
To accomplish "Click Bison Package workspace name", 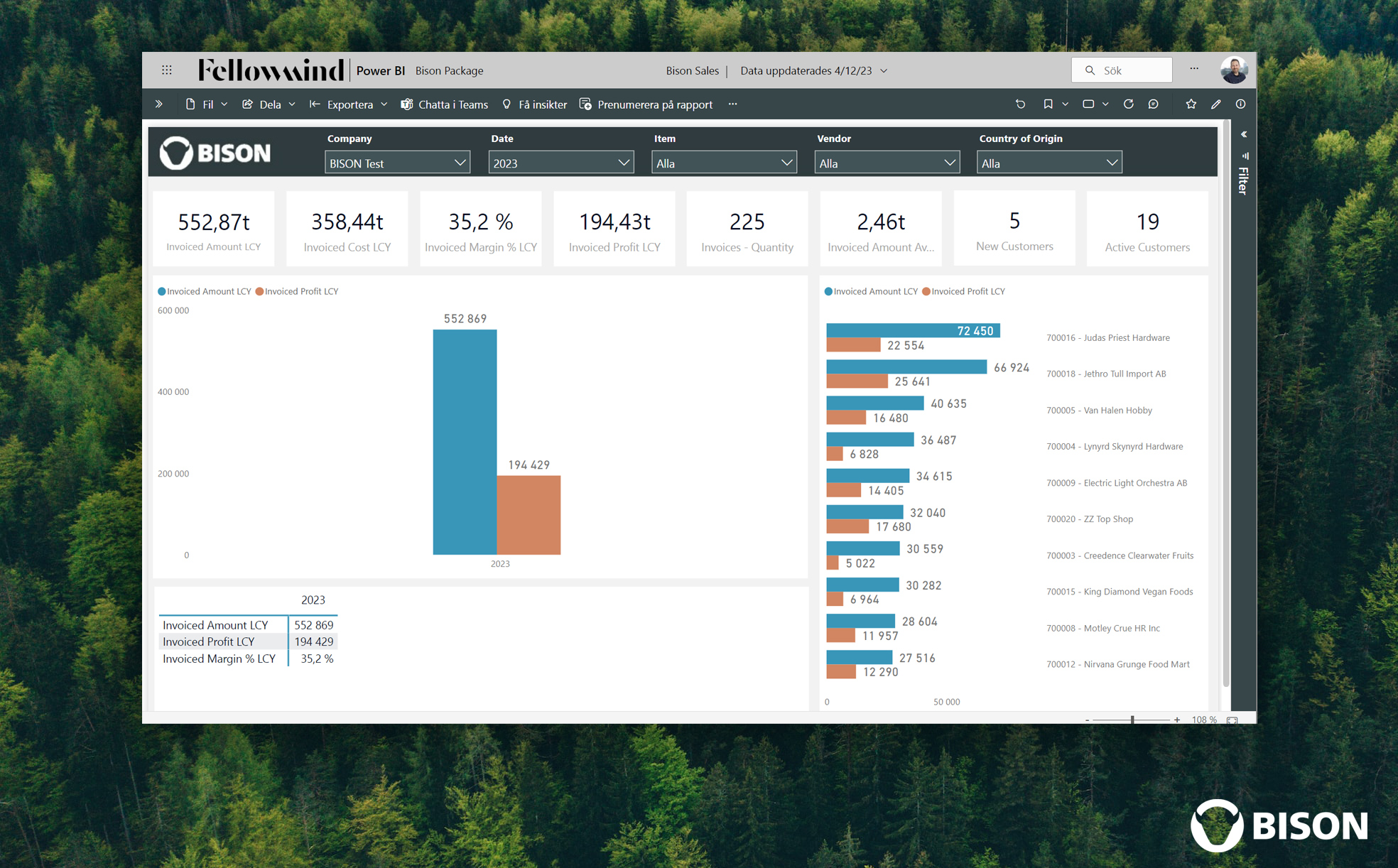I will pos(449,70).
